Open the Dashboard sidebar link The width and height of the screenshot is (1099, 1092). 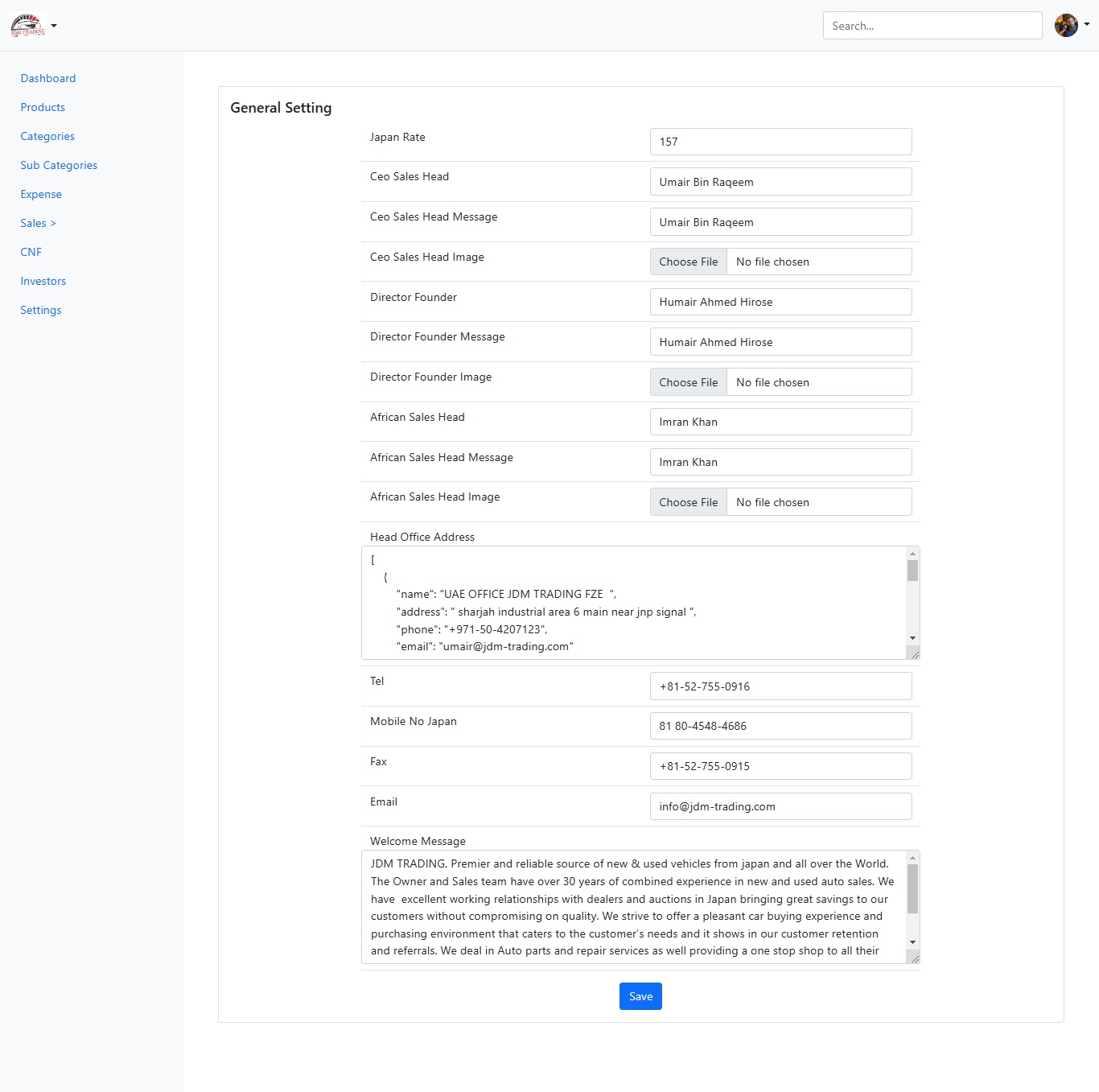click(x=48, y=78)
